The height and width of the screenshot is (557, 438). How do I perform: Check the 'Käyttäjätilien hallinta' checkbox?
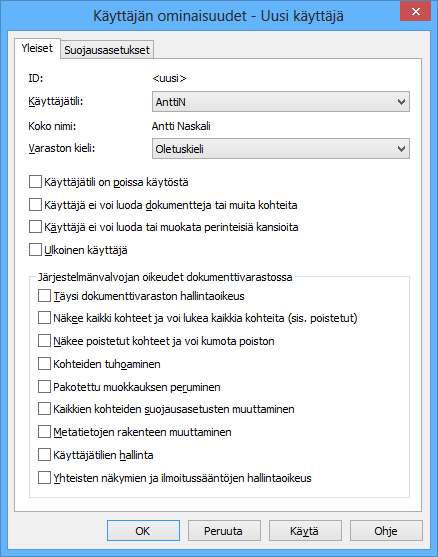pos(44,455)
